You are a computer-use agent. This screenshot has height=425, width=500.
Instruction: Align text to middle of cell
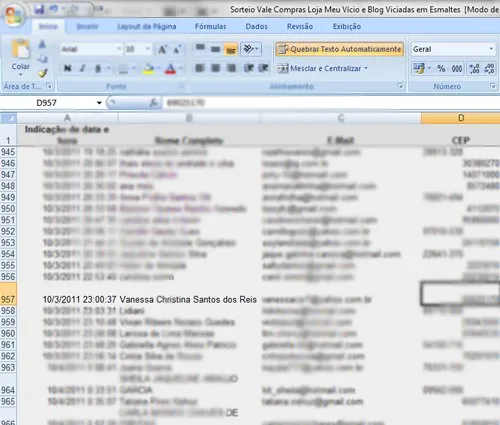tap(216, 49)
